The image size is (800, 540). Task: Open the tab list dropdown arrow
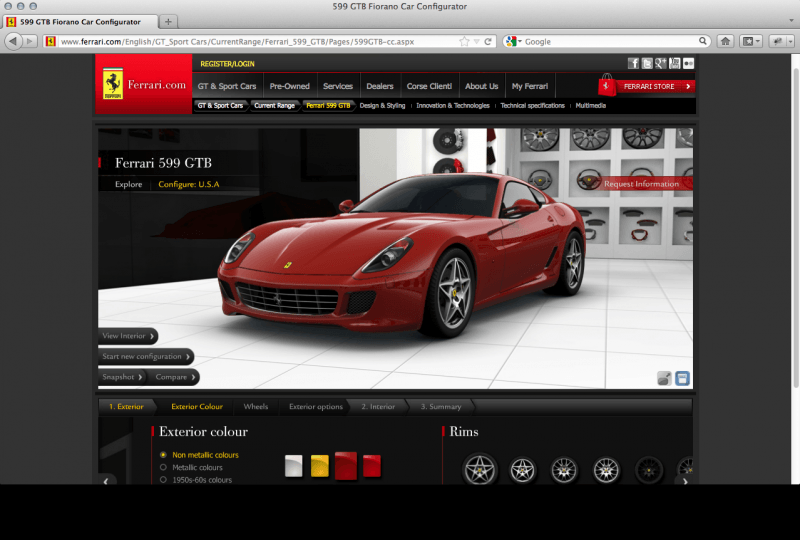[x=791, y=21]
